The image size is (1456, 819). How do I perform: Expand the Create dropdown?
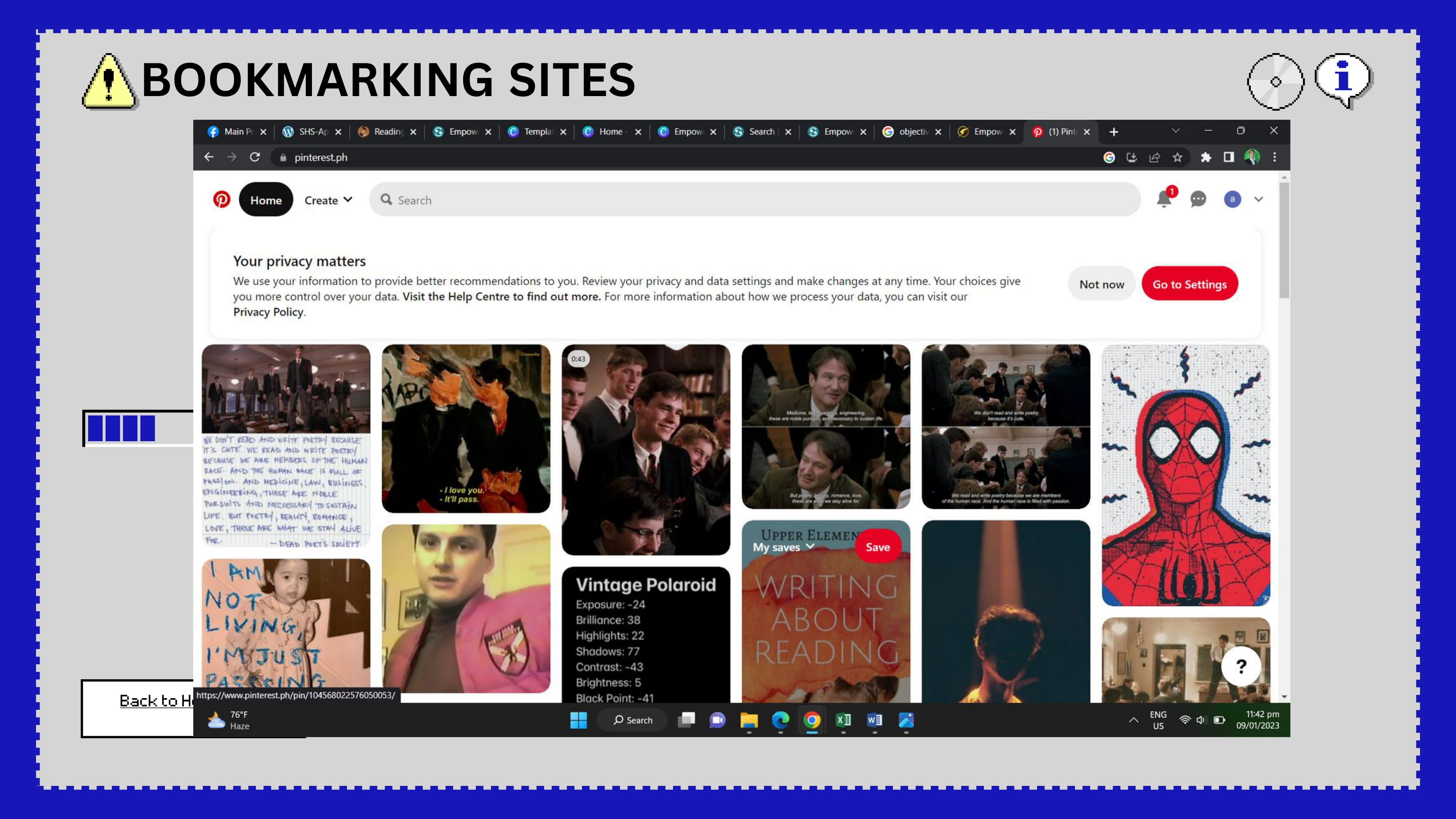328,200
